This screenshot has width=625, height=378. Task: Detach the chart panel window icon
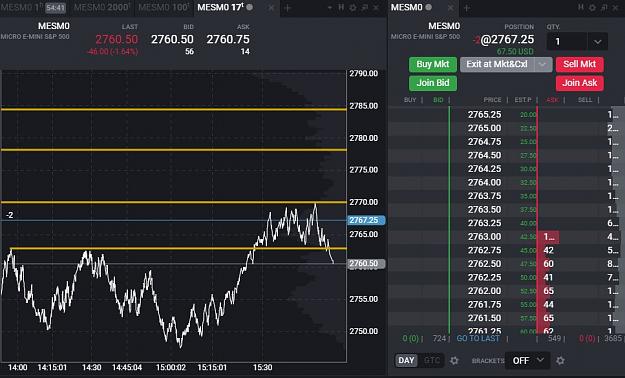pyautogui.click(x=365, y=8)
